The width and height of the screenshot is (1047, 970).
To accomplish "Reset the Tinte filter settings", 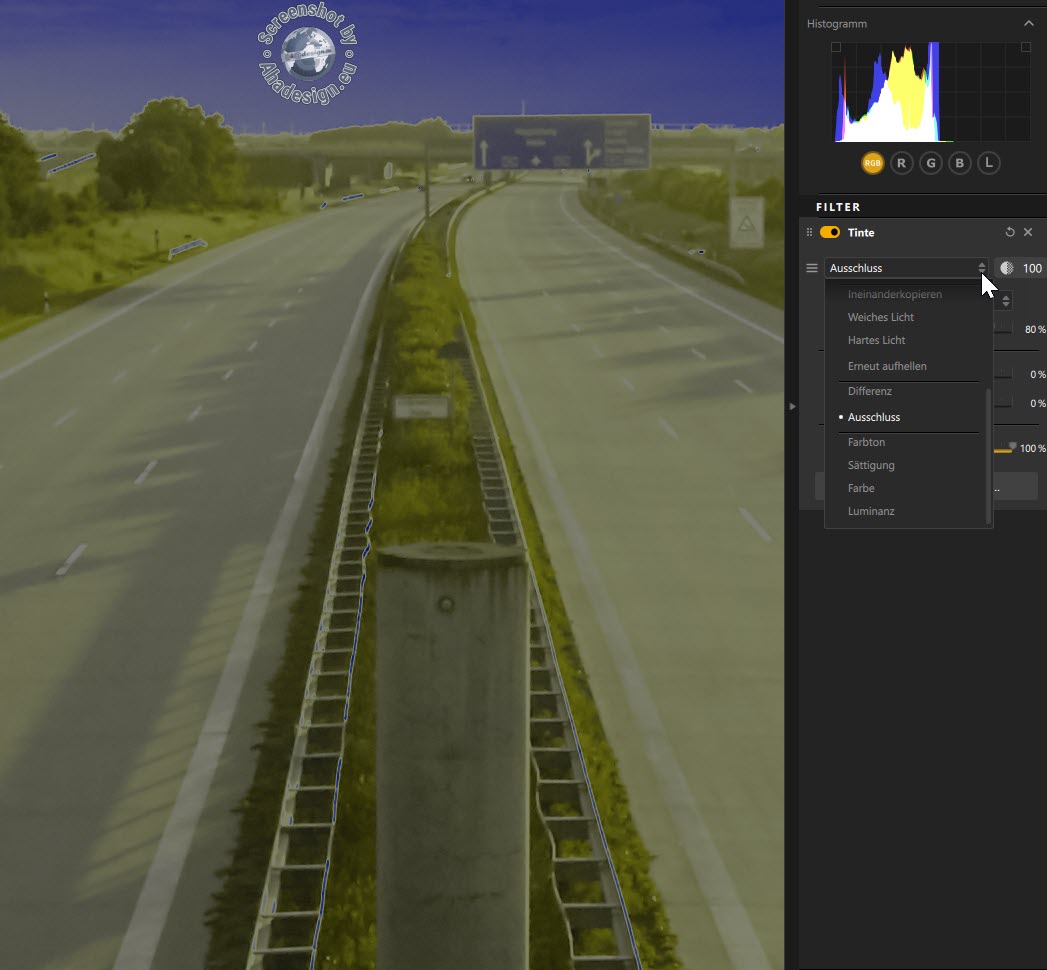I will tap(1010, 232).
